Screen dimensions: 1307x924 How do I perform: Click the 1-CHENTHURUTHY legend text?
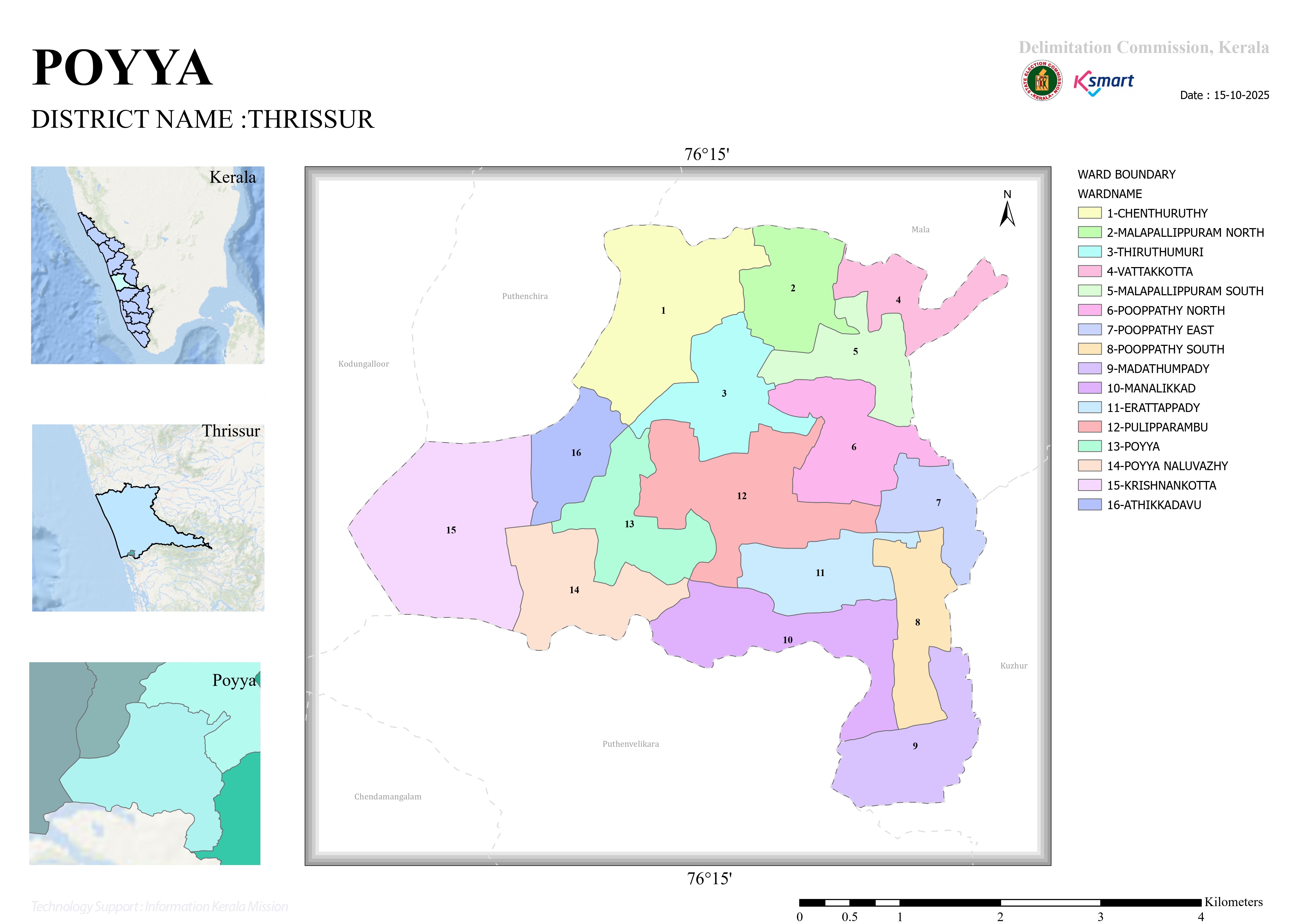click(x=1157, y=213)
